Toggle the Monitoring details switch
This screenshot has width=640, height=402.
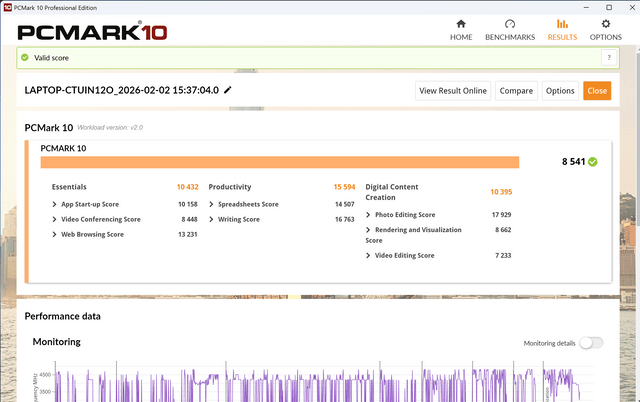tap(591, 343)
